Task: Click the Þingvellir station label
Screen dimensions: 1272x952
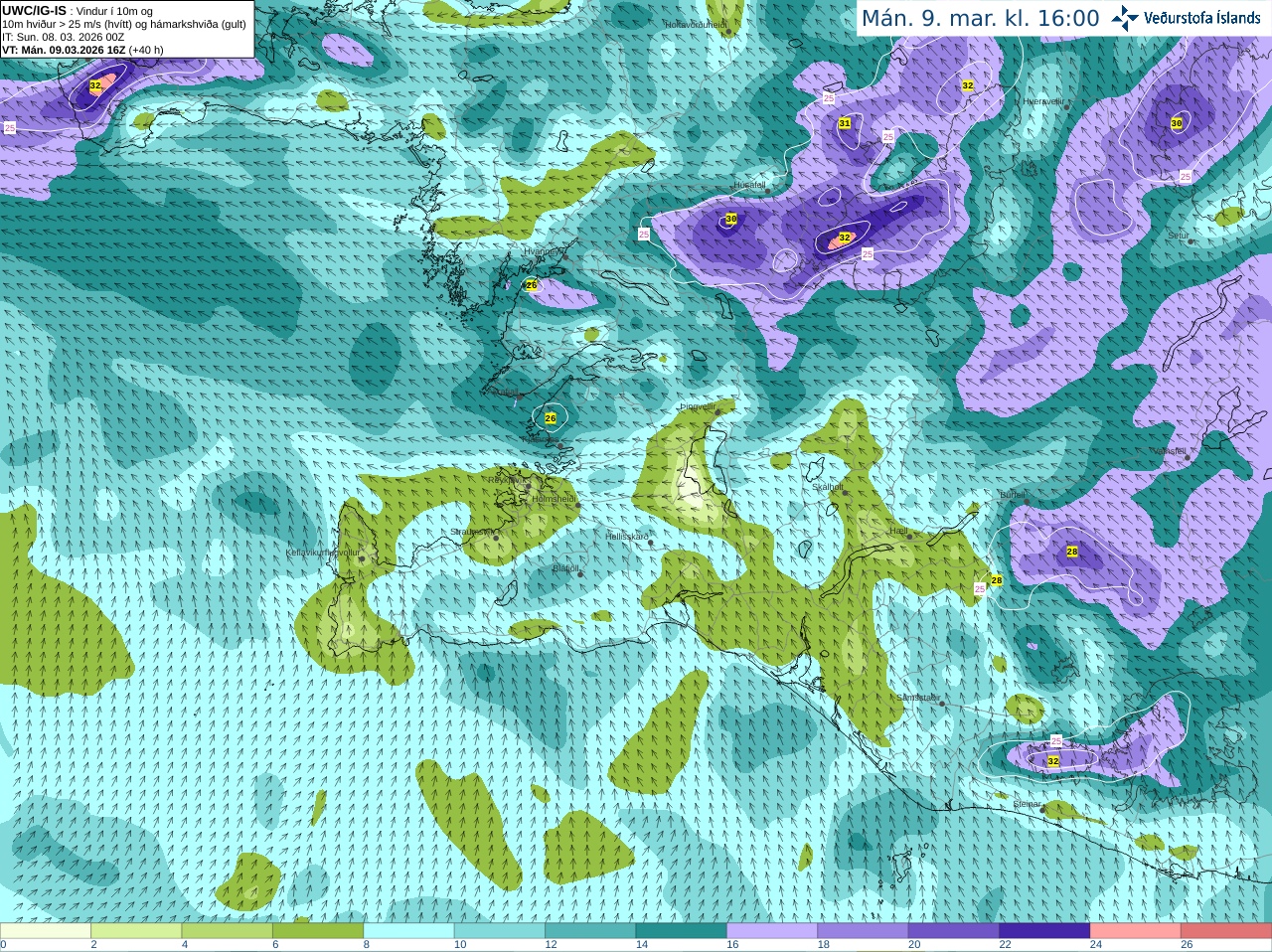Action: coord(698,406)
